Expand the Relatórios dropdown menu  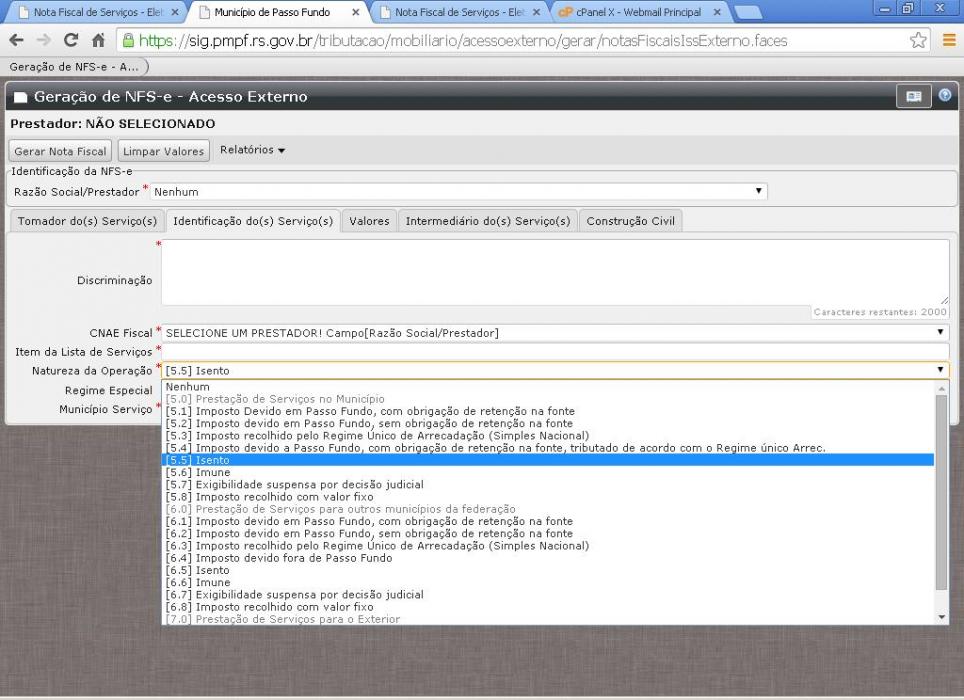(x=252, y=150)
